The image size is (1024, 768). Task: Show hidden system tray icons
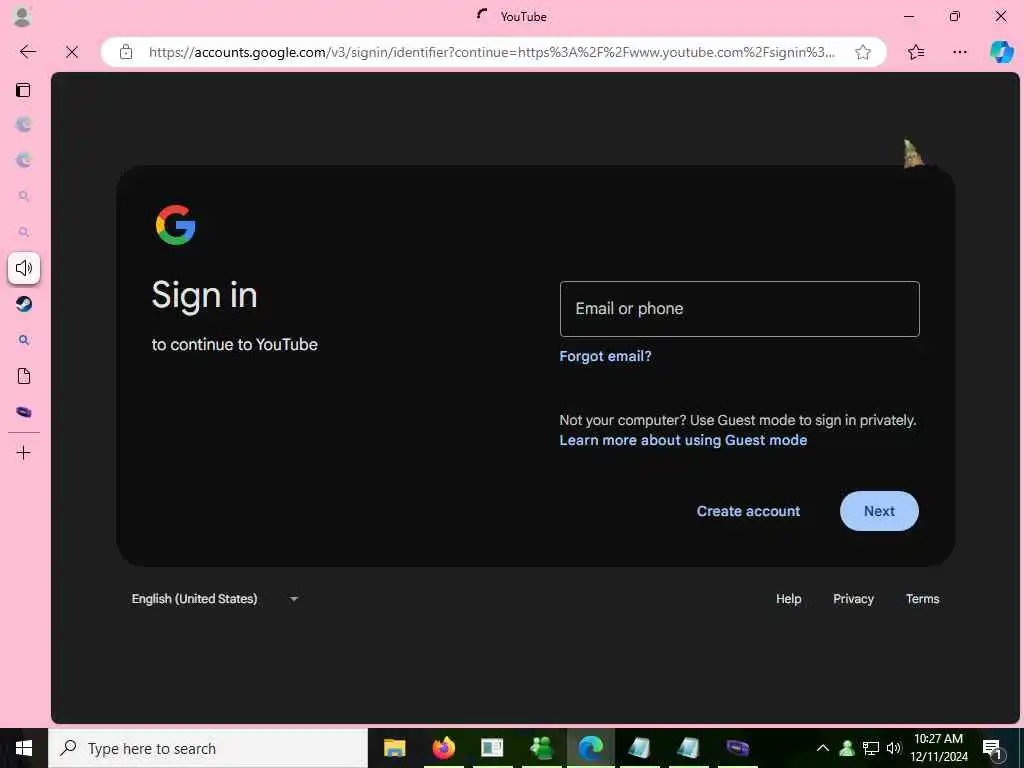point(823,748)
